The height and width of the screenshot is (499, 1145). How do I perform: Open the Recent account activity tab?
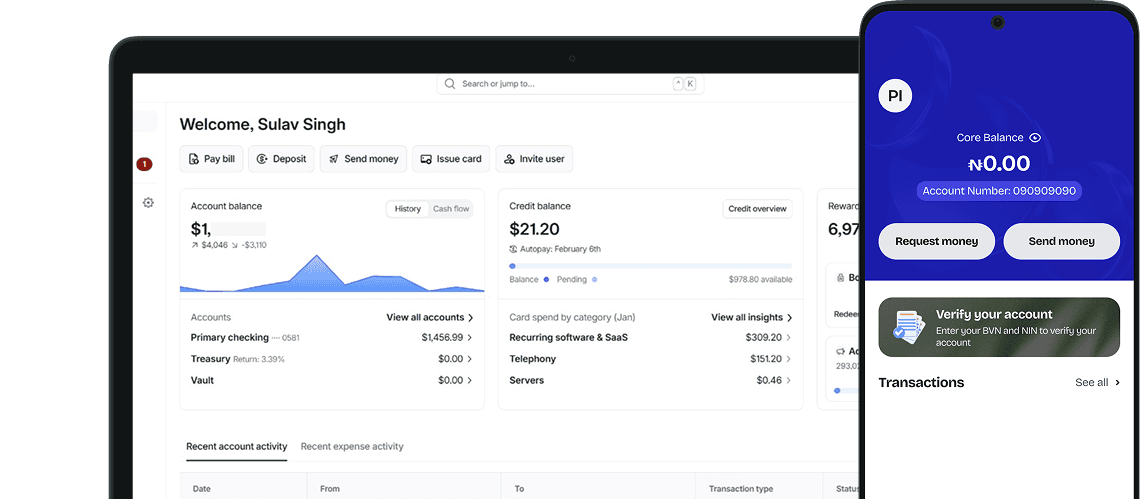pyautogui.click(x=236, y=447)
